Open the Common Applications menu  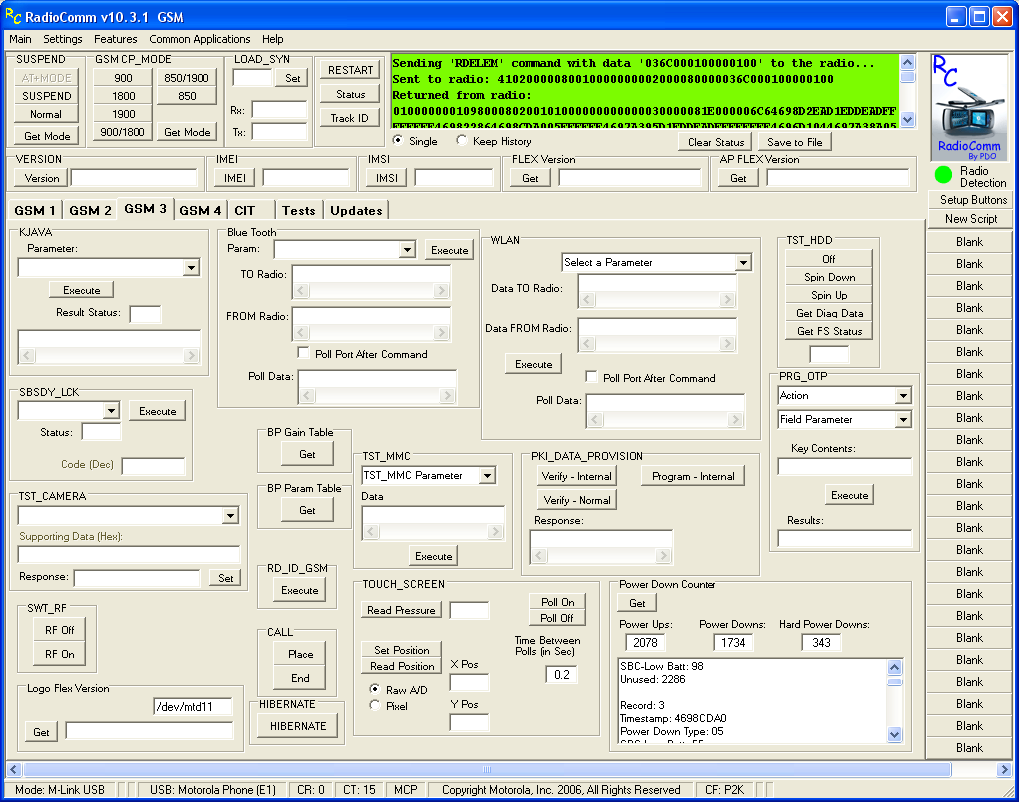(x=200, y=39)
